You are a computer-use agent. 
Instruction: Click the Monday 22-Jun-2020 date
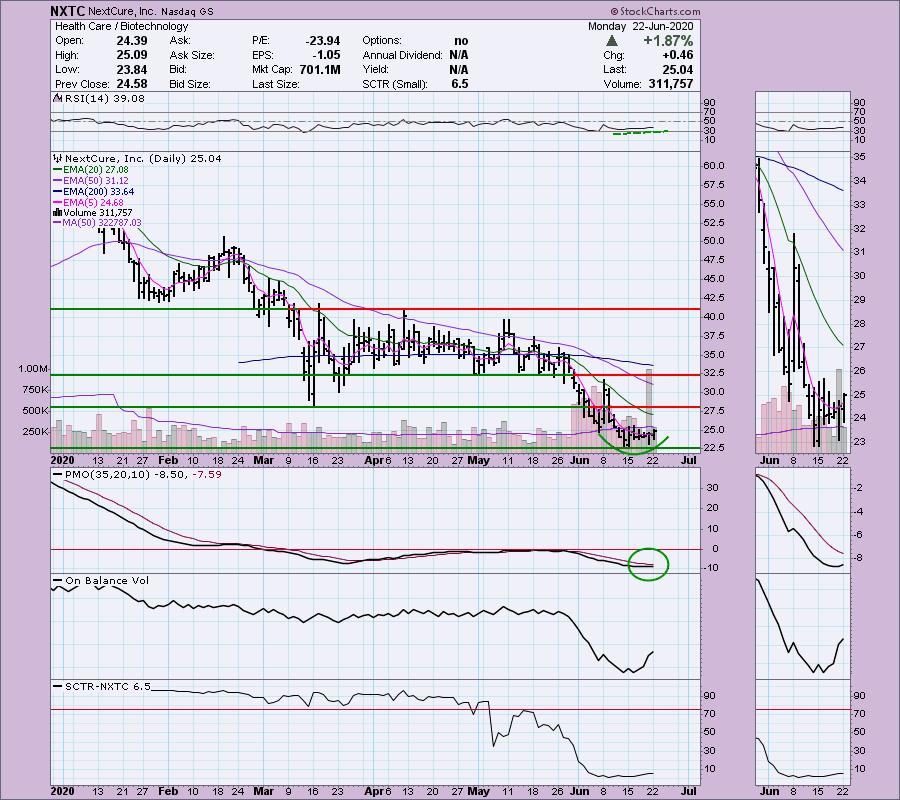641,26
